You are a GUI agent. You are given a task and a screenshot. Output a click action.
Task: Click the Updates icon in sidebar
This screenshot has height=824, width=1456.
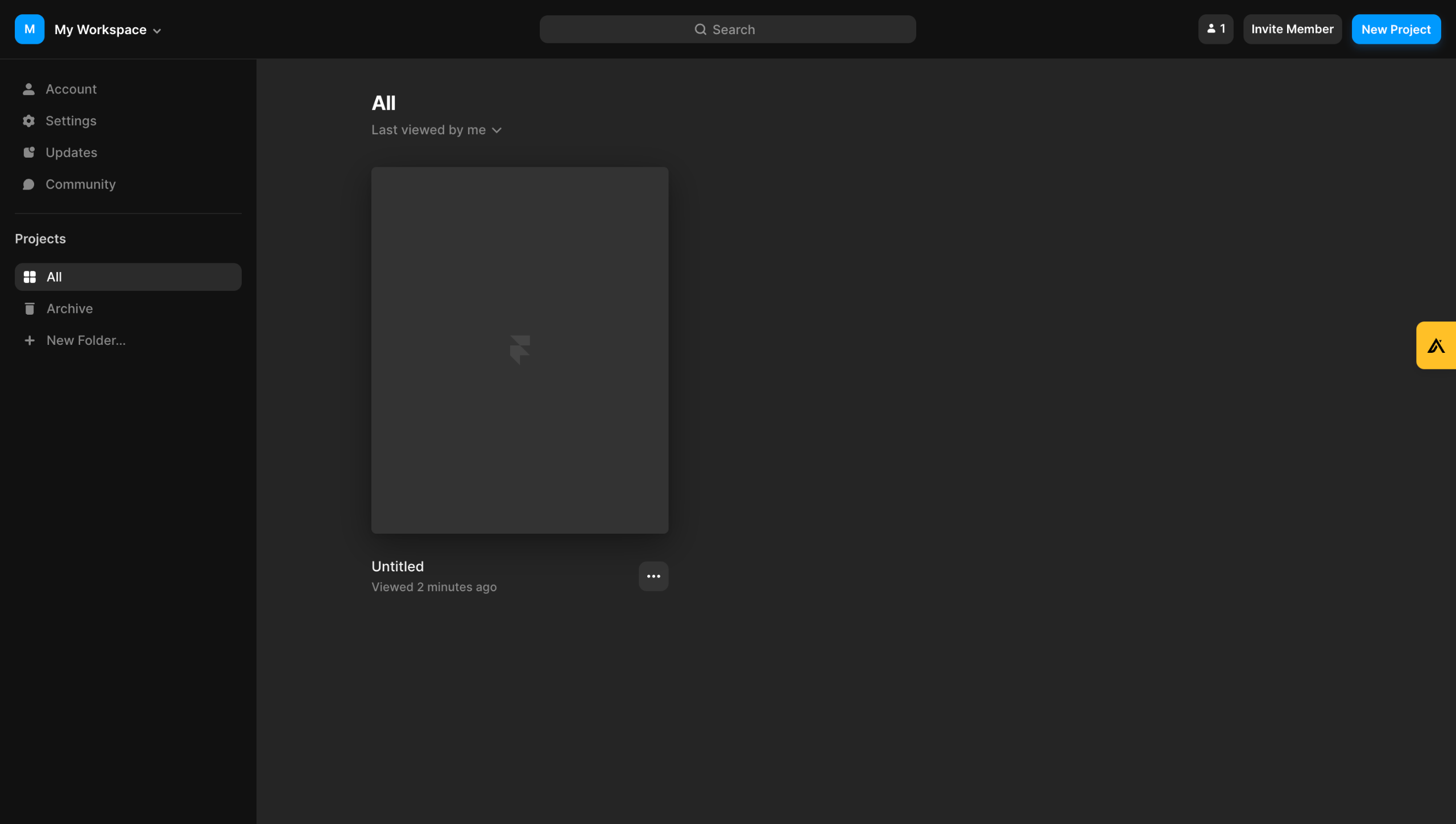pyautogui.click(x=28, y=153)
